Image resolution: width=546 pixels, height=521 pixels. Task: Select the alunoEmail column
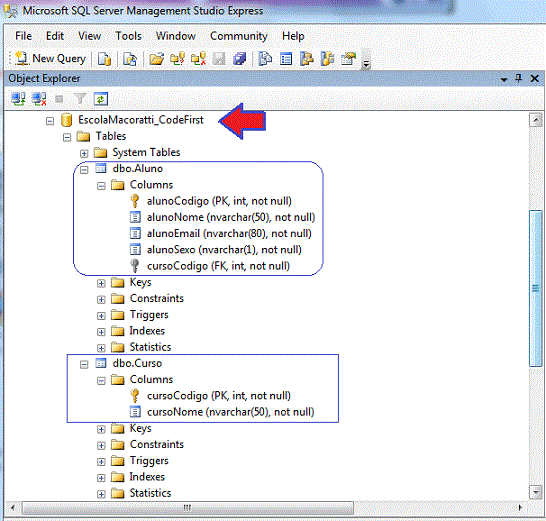point(229,233)
